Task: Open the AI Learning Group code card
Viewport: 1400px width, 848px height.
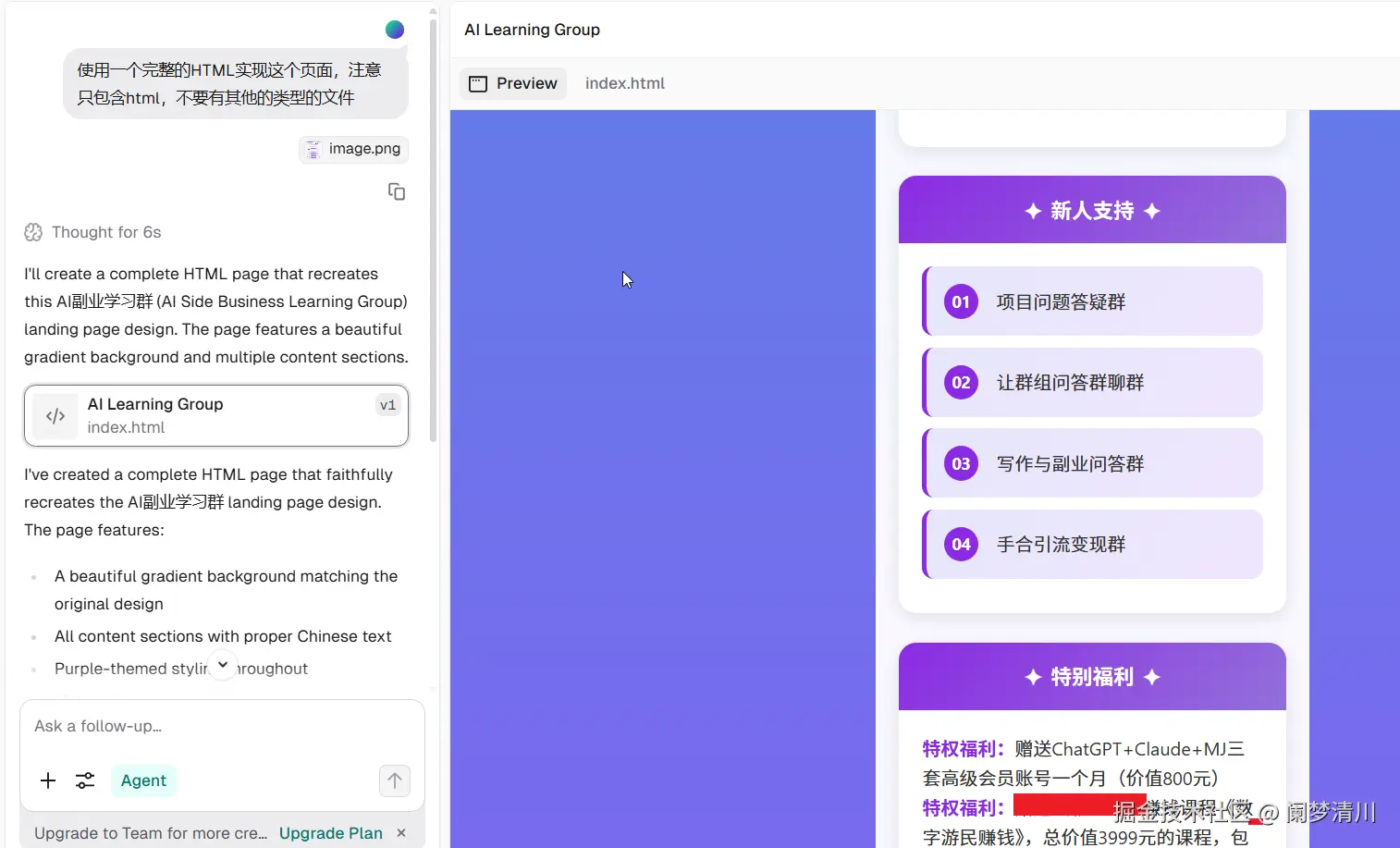Action: pos(216,415)
